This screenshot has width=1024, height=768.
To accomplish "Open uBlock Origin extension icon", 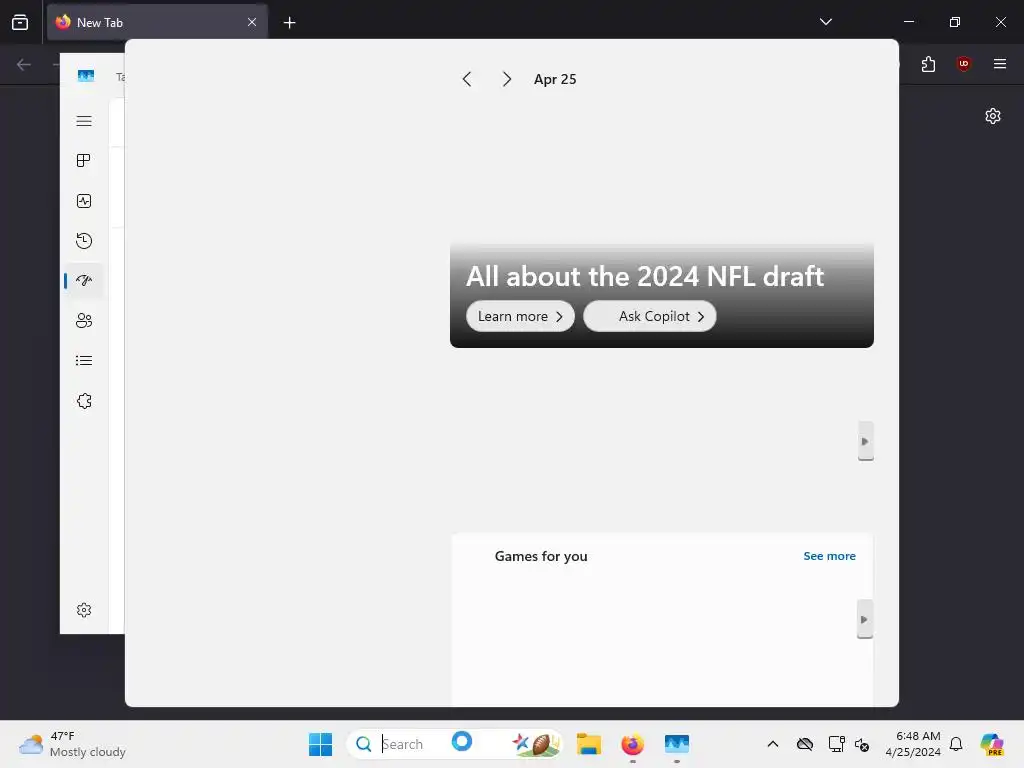I will [963, 64].
